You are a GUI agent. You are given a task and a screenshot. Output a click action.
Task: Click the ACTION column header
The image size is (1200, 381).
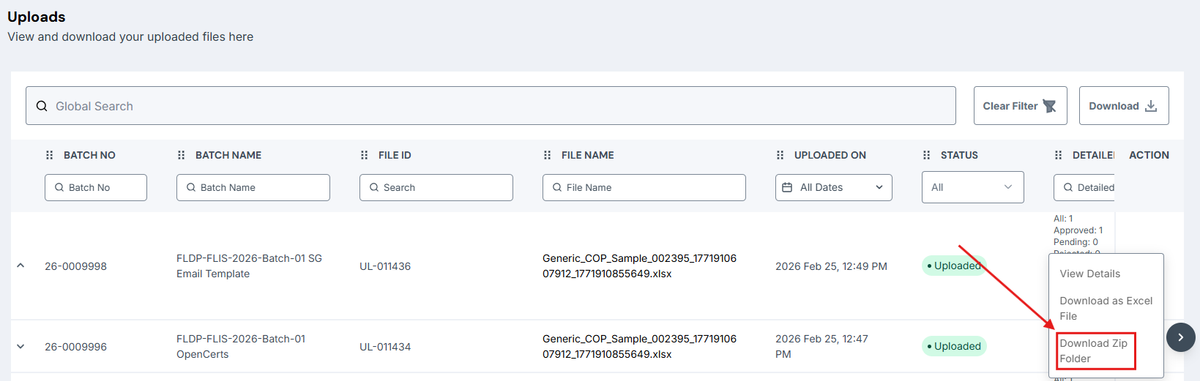click(1149, 155)
